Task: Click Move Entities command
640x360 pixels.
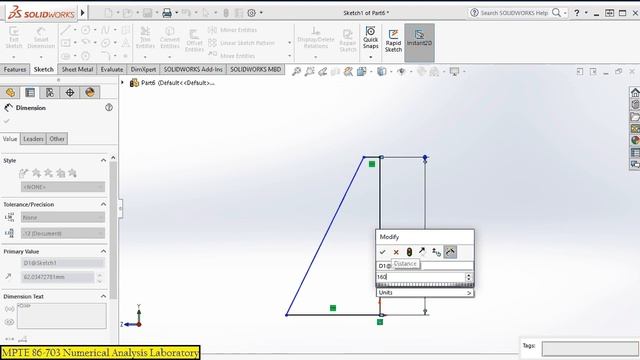Action: [232, 56]
